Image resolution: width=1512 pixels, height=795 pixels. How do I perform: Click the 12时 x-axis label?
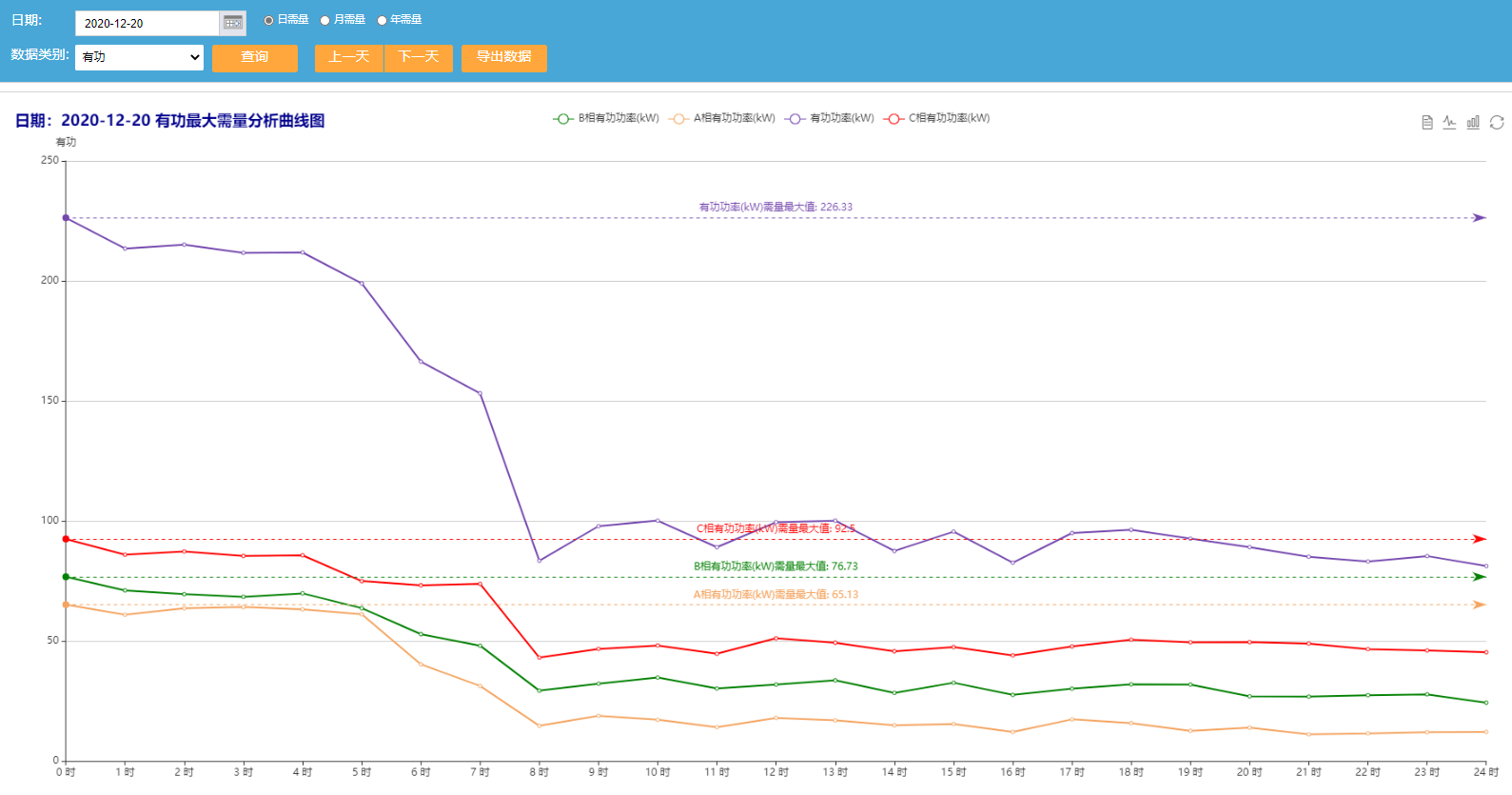[776, 772]
